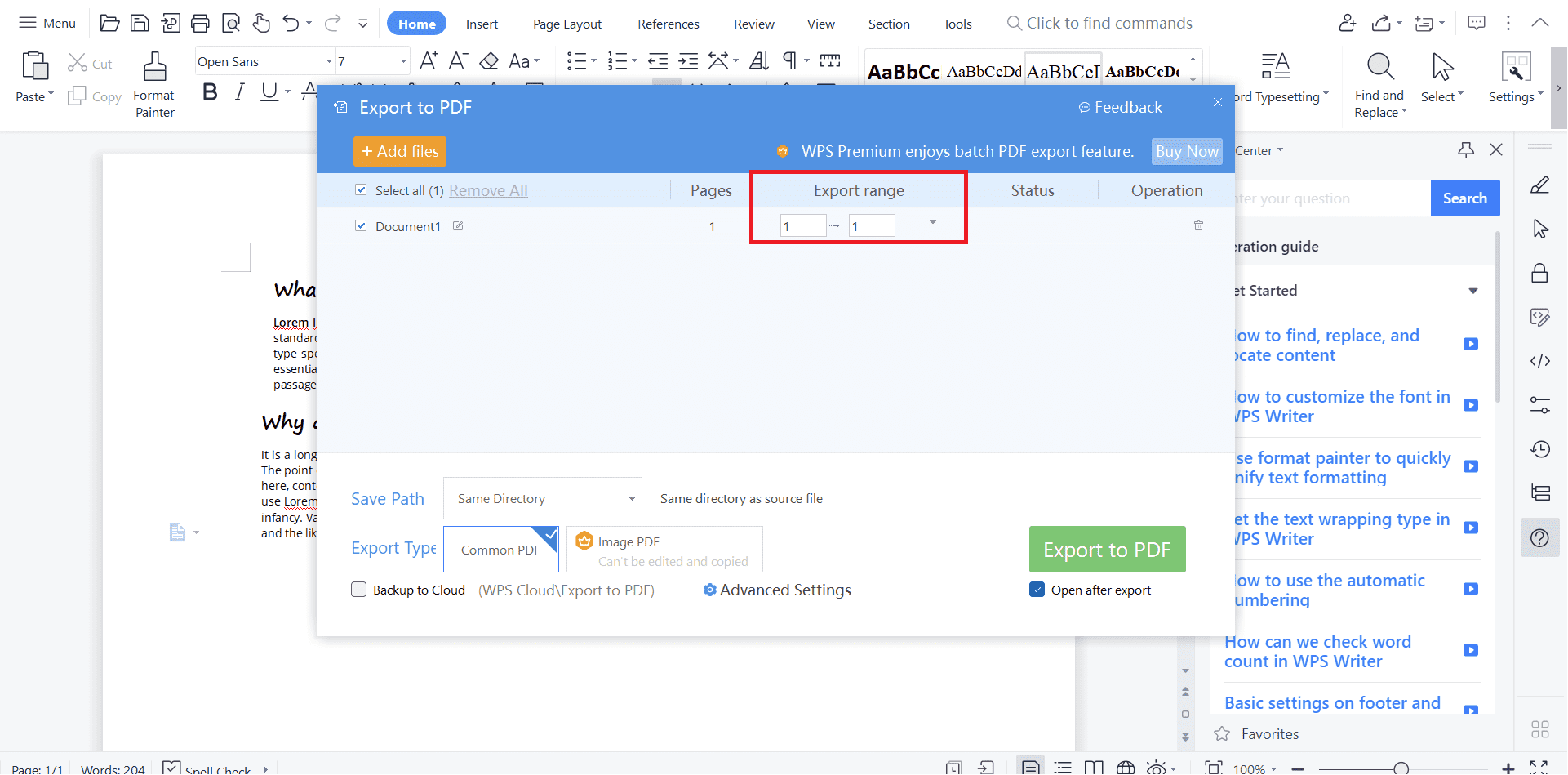This screenshot has width=1568, height=775.
Task: Toggle Select all checkbox
Action: pos(361,189)
